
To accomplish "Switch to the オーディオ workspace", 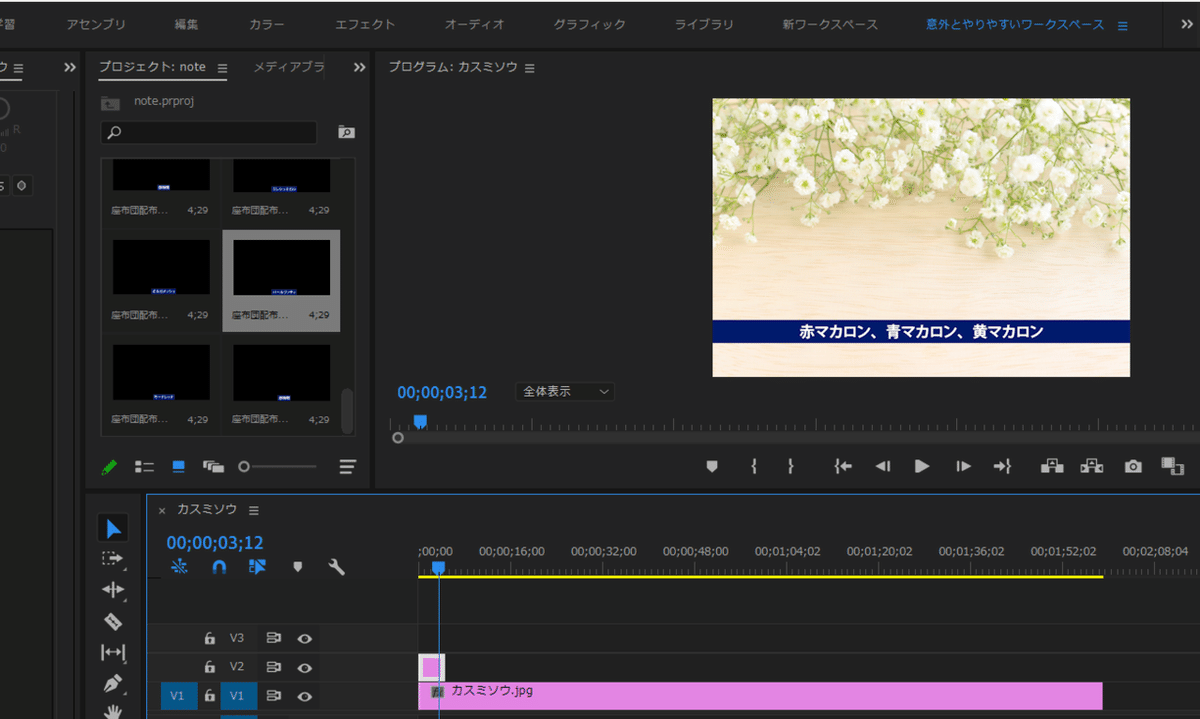I will (x=474, y=24).
